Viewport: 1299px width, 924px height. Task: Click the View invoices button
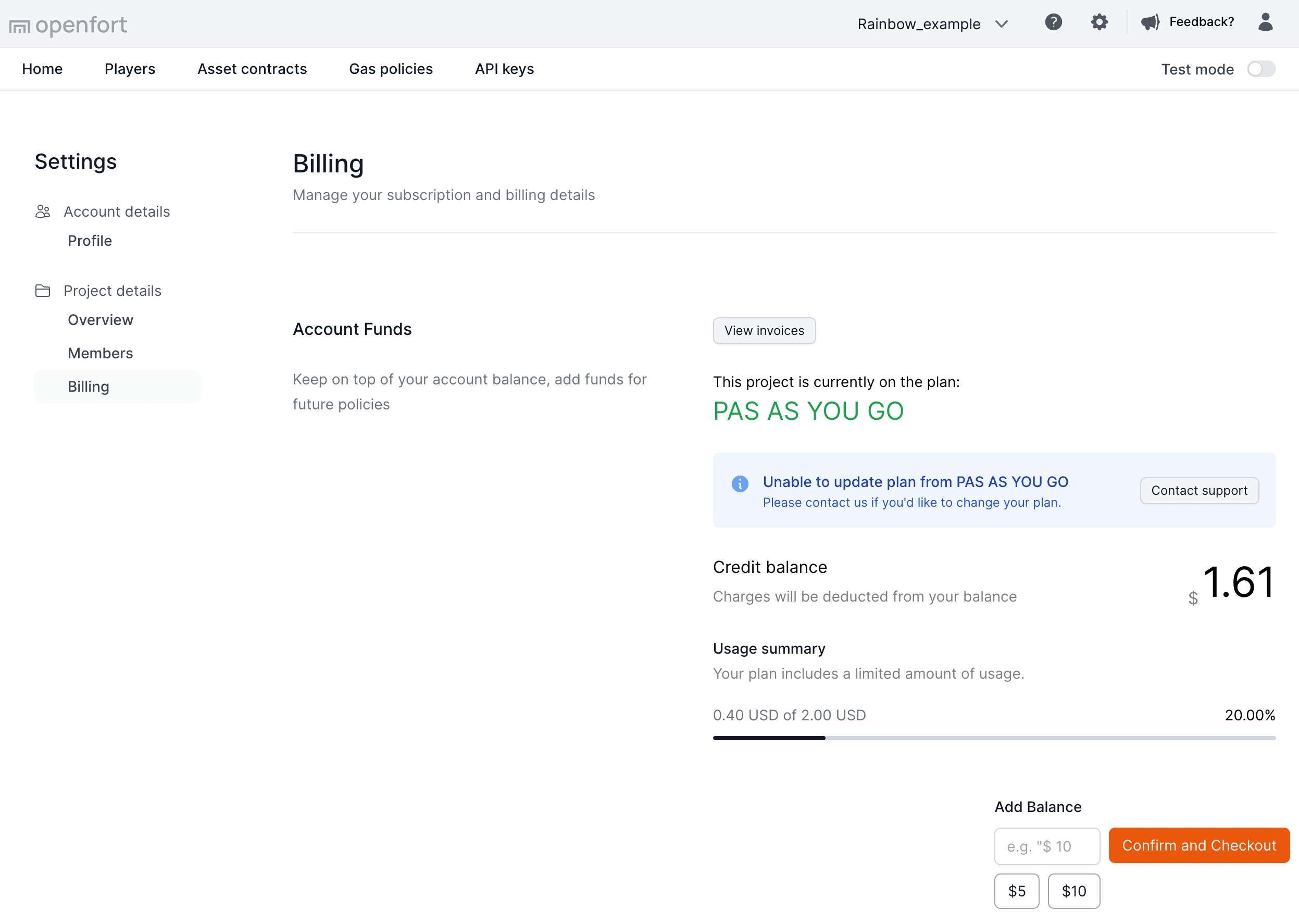pos(764,331)
